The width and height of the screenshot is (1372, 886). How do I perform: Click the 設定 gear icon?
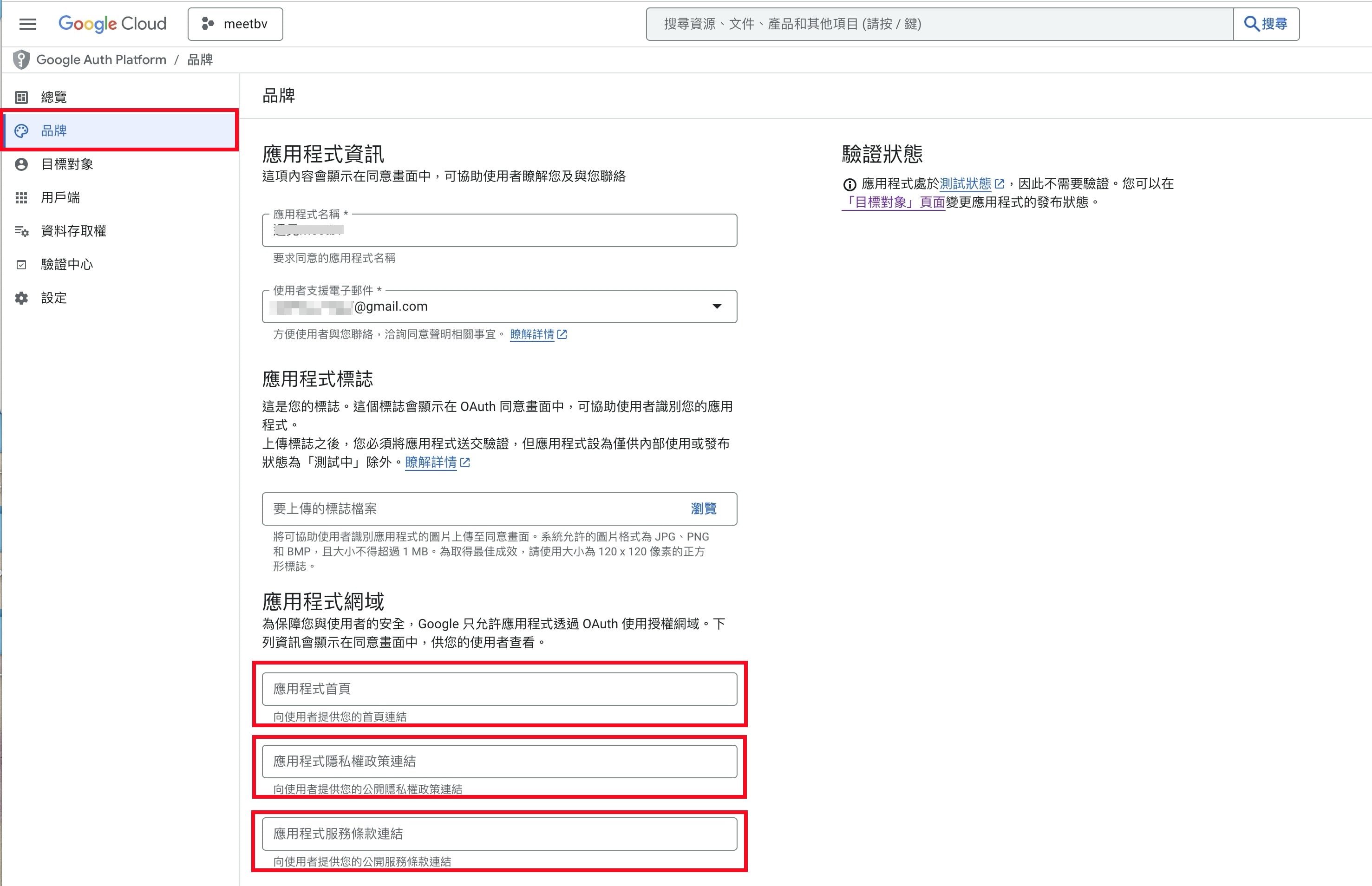[21, 298]
